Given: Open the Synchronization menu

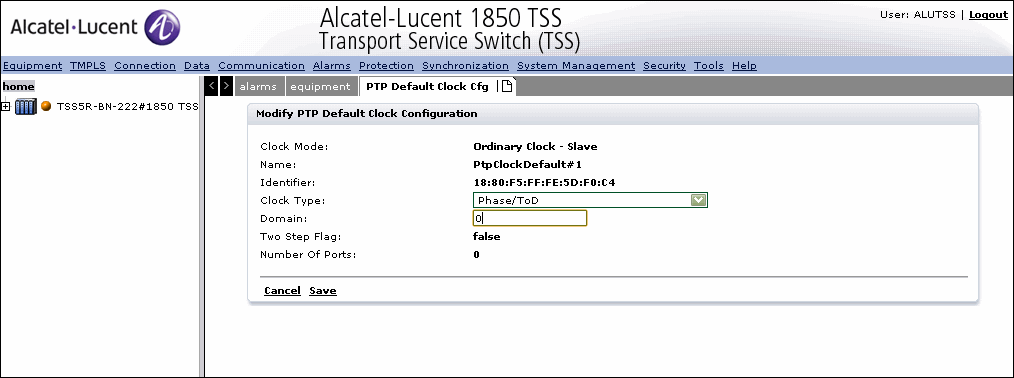Looking at the screenshot, I should pyautogui.click(x=465, y=65).
